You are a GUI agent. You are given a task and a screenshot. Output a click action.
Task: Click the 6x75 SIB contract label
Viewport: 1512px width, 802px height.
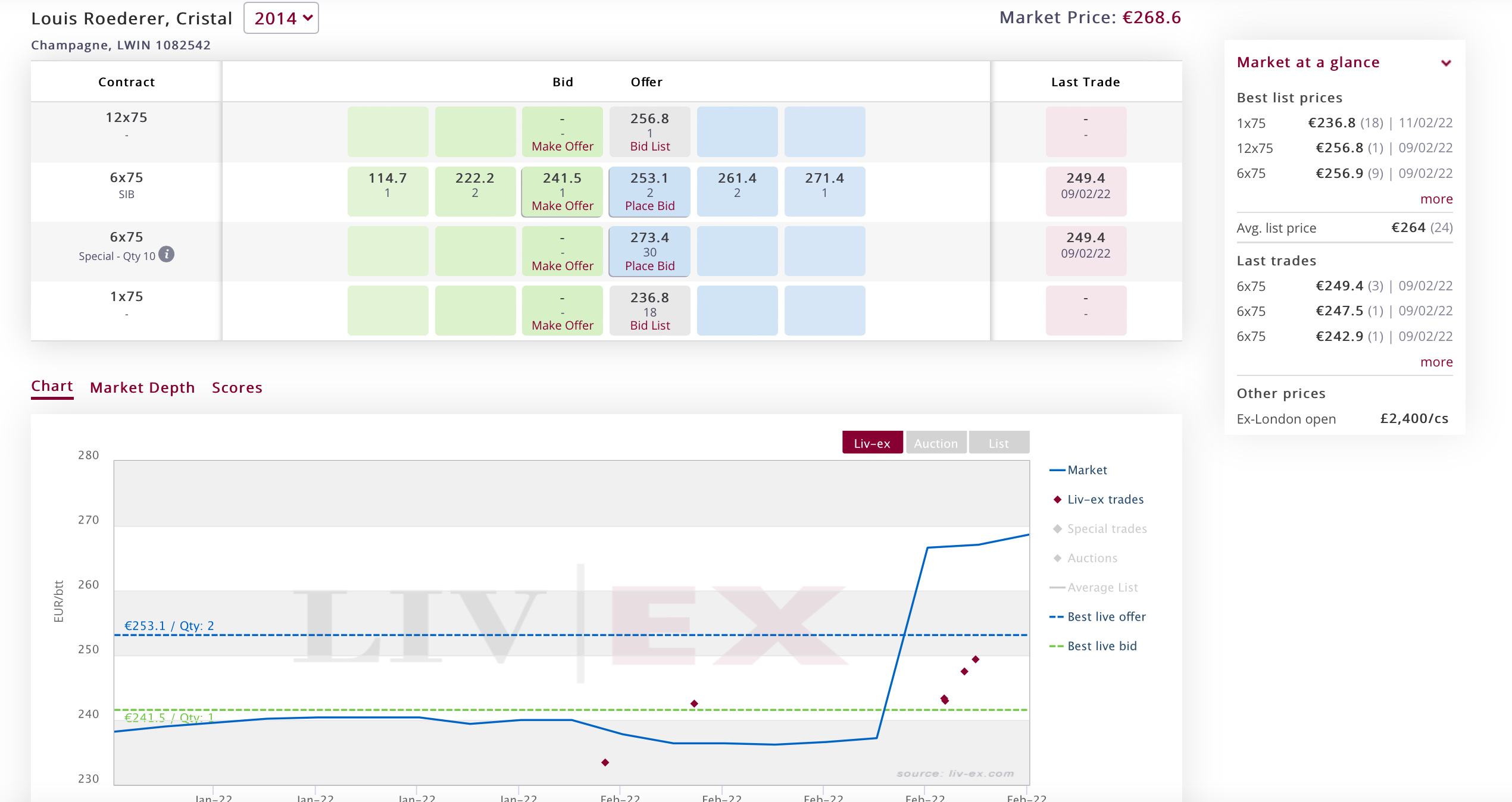coord(126,185)
